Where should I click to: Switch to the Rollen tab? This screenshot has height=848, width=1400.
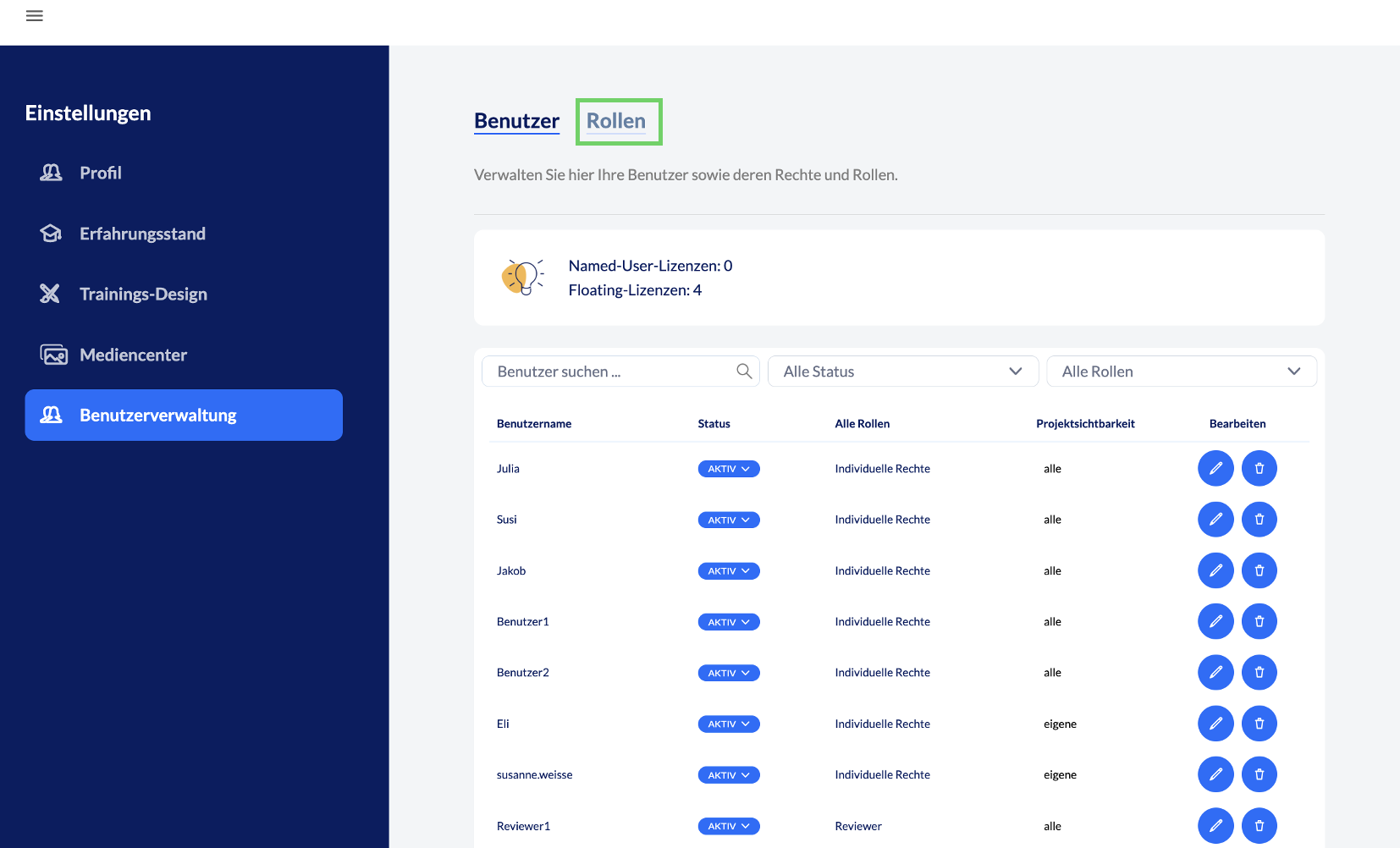click(x=616, y=121)
